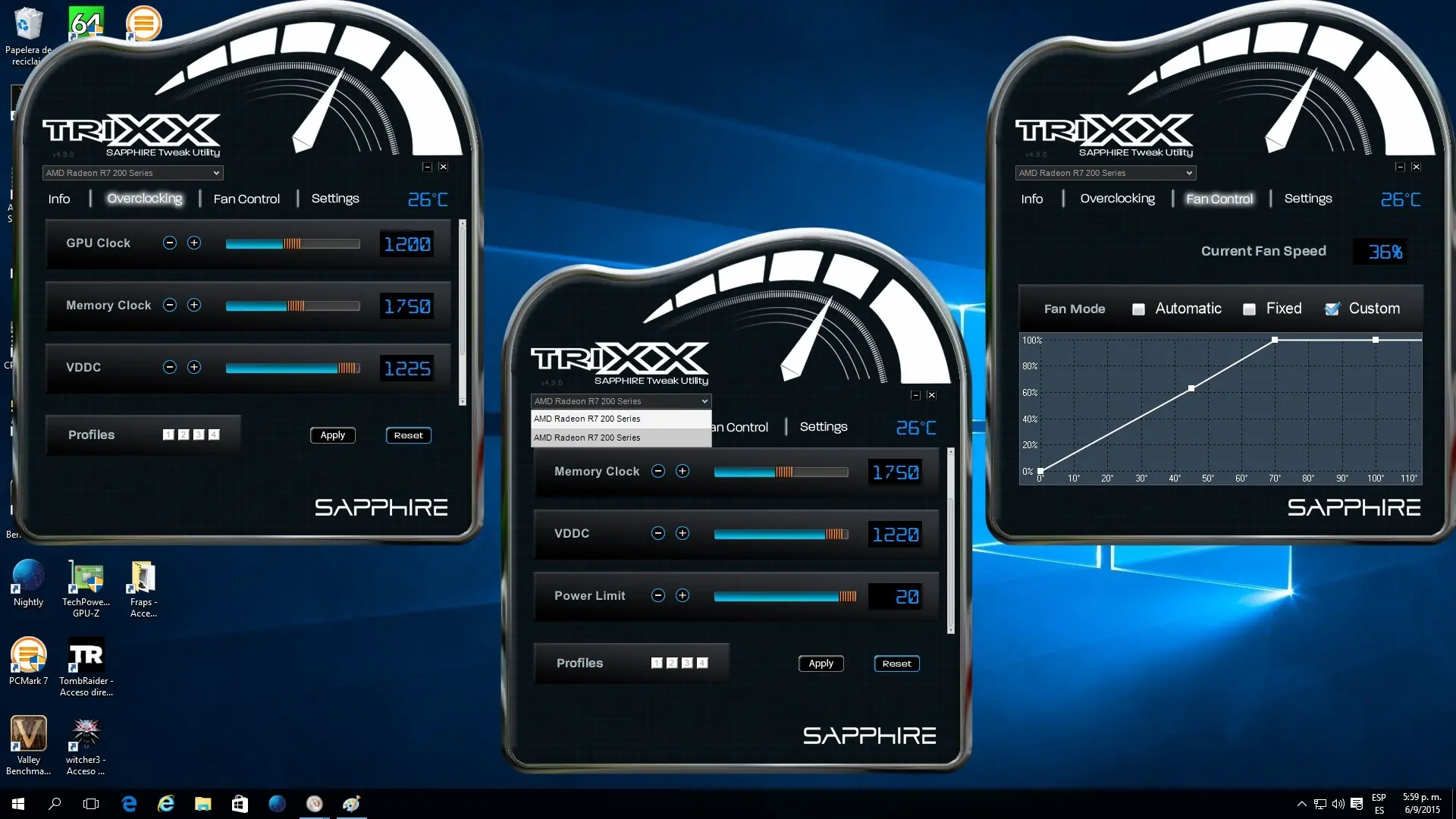The height and width of the screenshot is (819, 1456).
Task: Open Valley Benchmark desktop icon
Action: pos(28,745)
